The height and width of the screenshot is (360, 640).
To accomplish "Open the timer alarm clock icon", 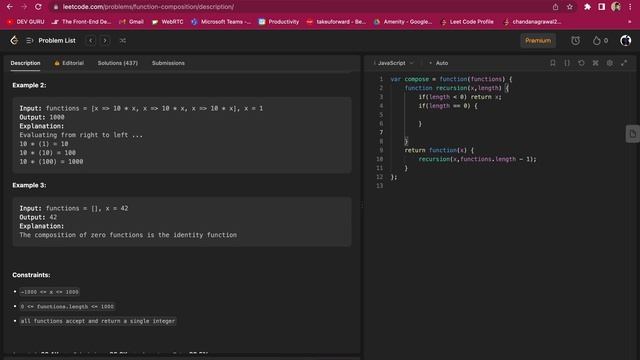I will click(x=576, y=41).
